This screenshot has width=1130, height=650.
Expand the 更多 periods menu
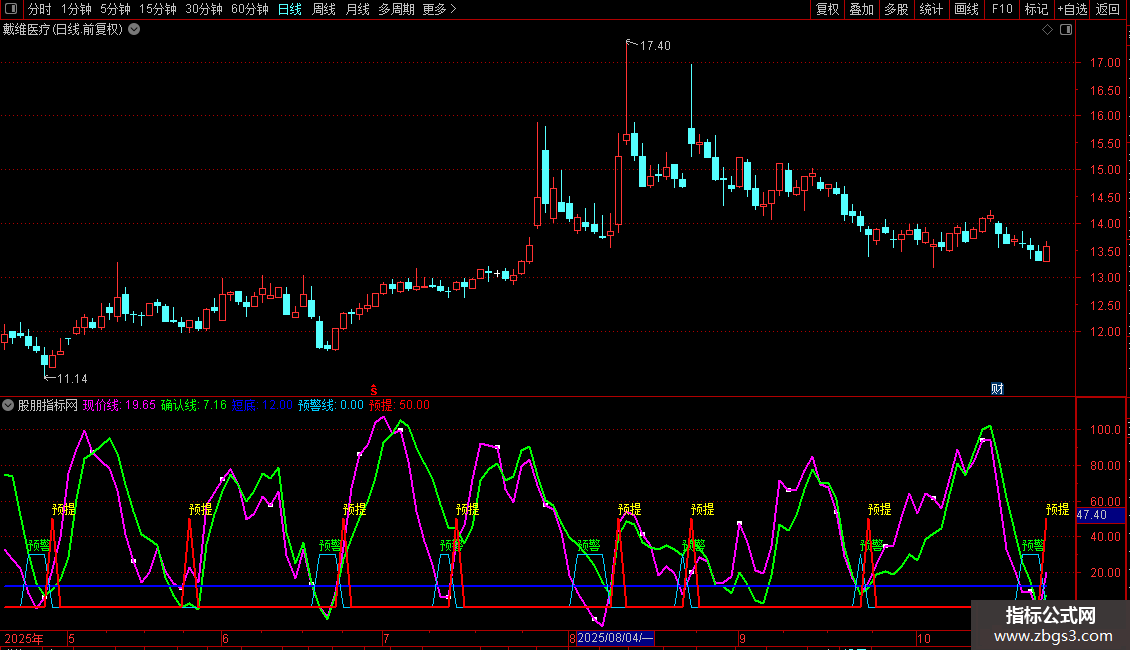440,9
